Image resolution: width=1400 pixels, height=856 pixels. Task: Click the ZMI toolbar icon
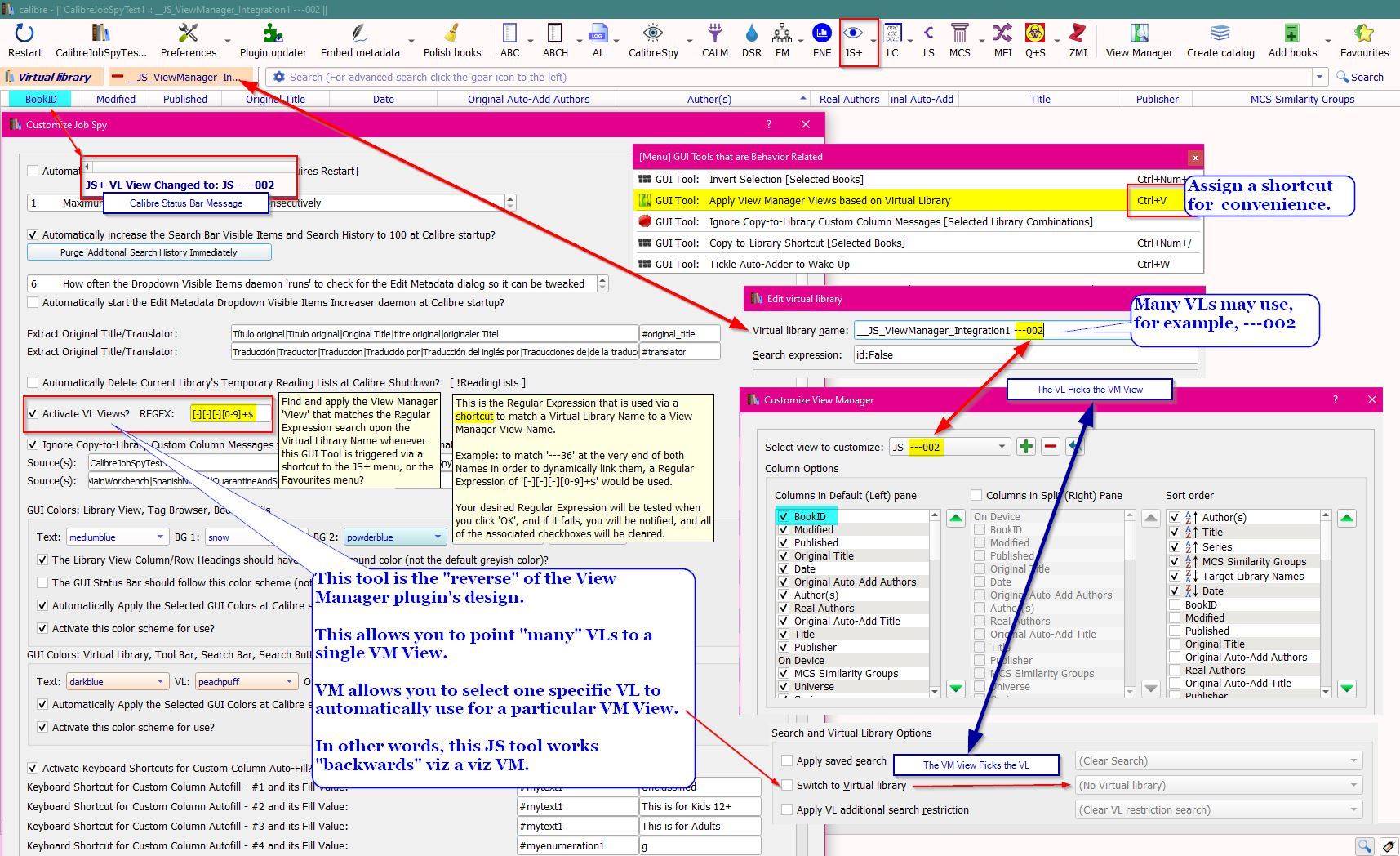point(1078,41)
